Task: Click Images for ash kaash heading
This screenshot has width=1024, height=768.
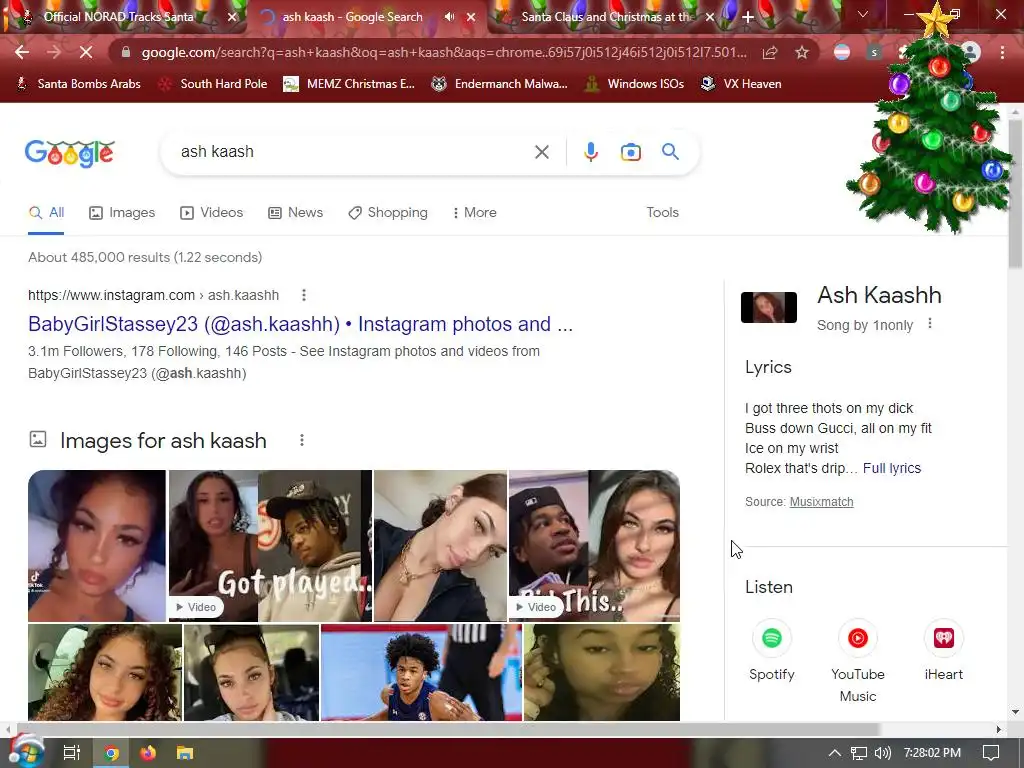Action: tap(163, 441)
